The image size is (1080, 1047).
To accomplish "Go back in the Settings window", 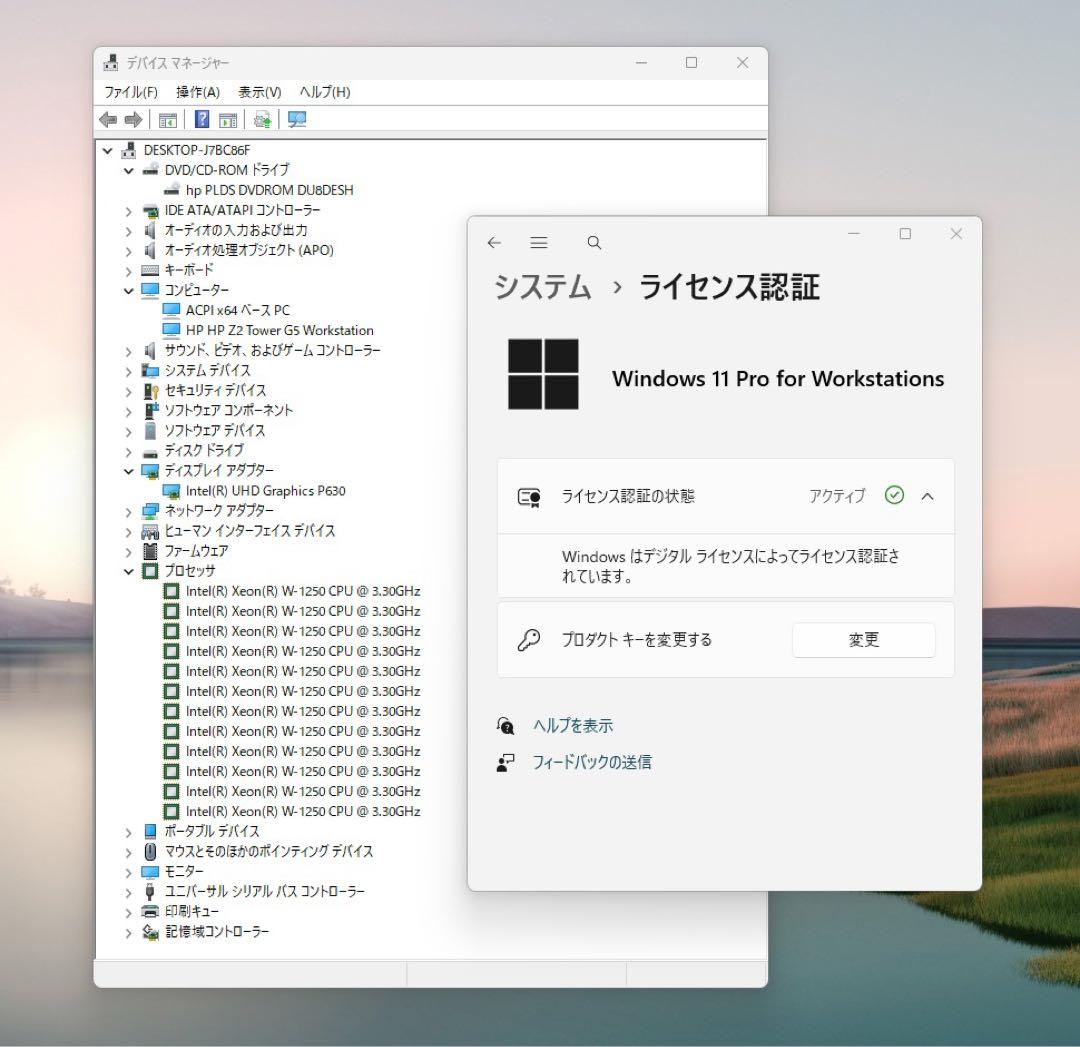I will (494, 242).
